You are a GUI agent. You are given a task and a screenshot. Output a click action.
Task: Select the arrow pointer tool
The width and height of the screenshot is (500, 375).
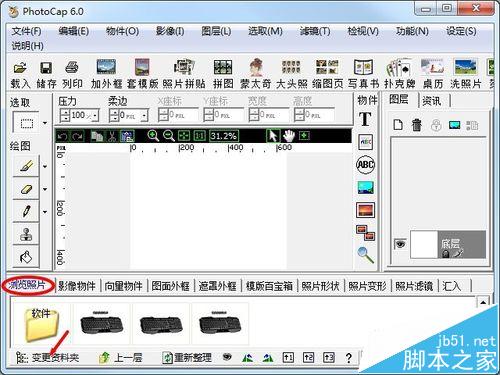(x=273, y=136)
